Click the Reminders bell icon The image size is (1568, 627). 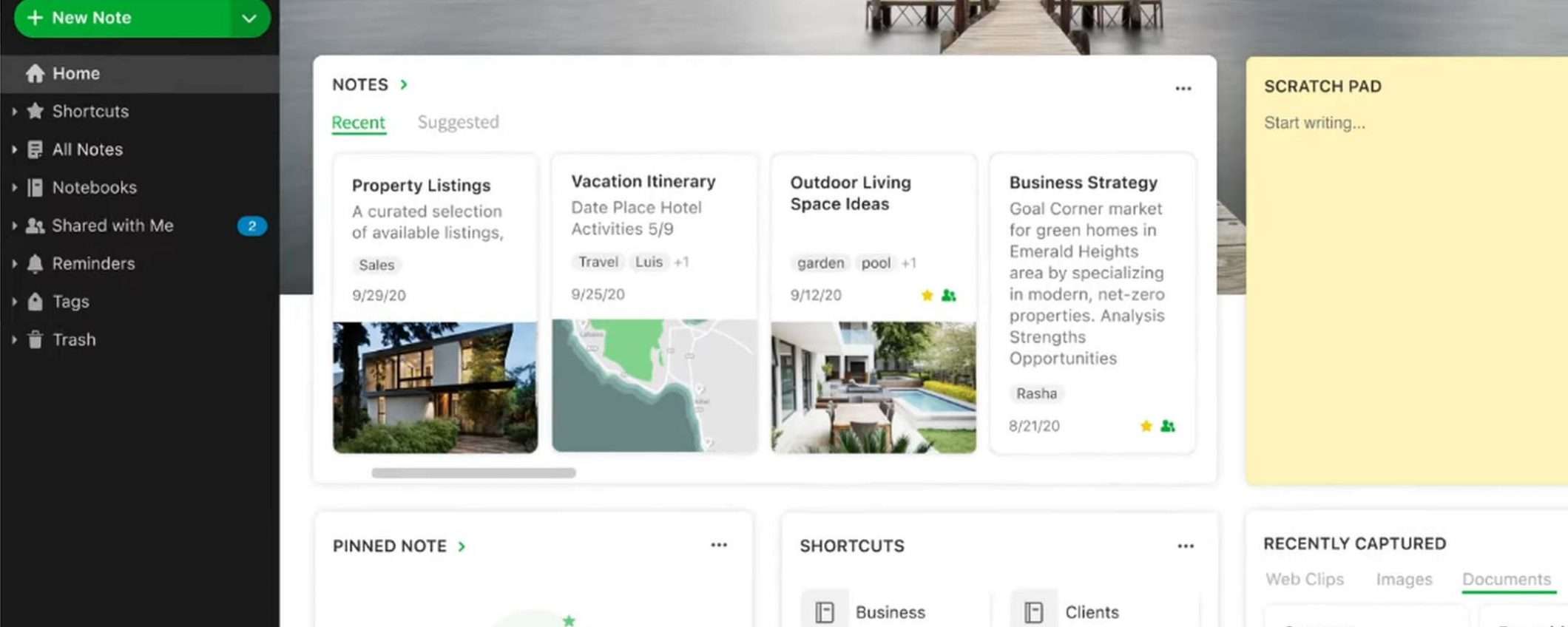coord(35,263)
